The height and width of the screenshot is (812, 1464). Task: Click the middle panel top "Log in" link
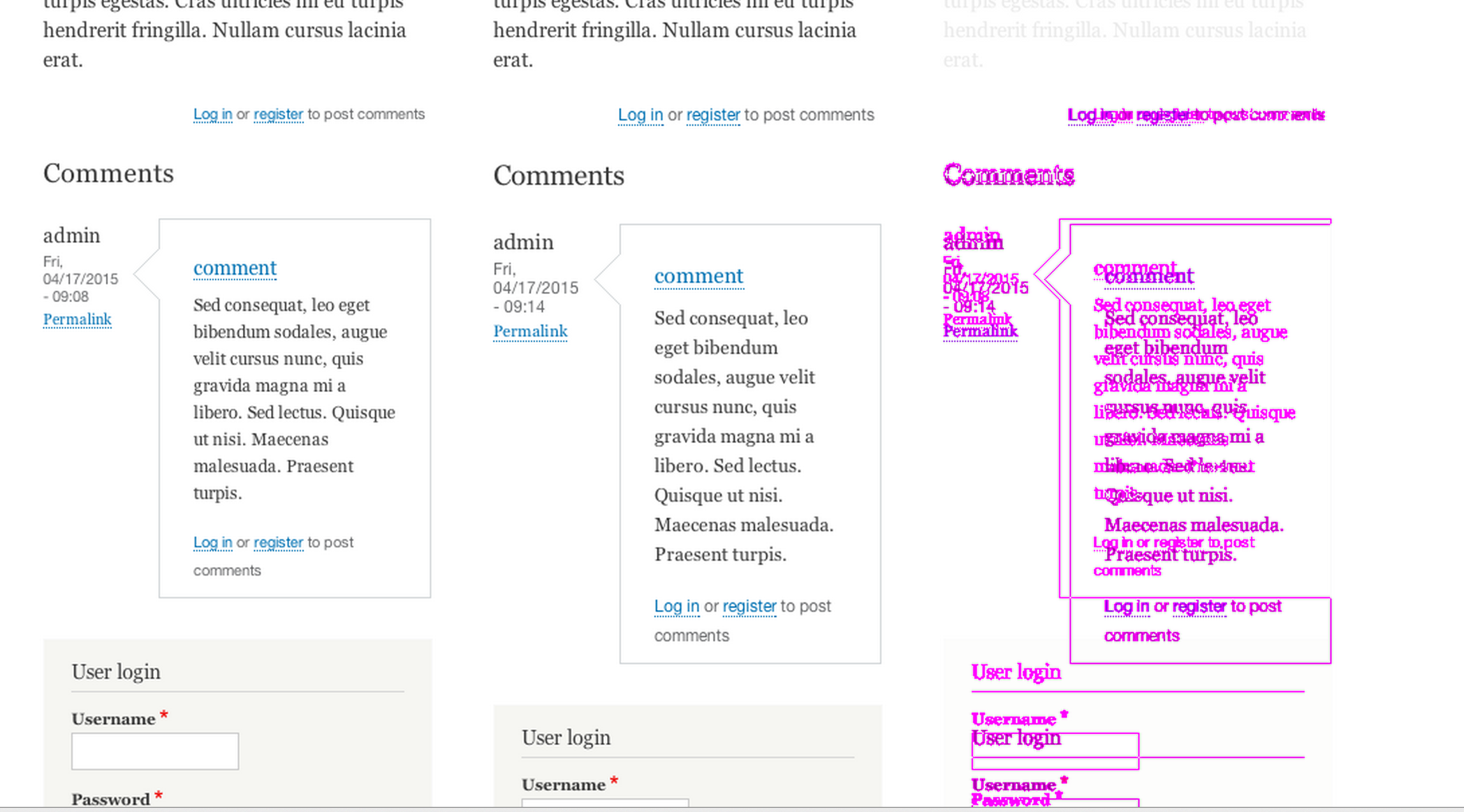pos(640,115)
